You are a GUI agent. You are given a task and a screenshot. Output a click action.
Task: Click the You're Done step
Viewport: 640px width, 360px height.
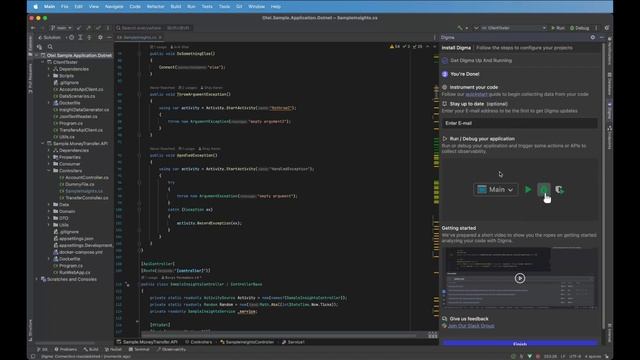point(460,74)
